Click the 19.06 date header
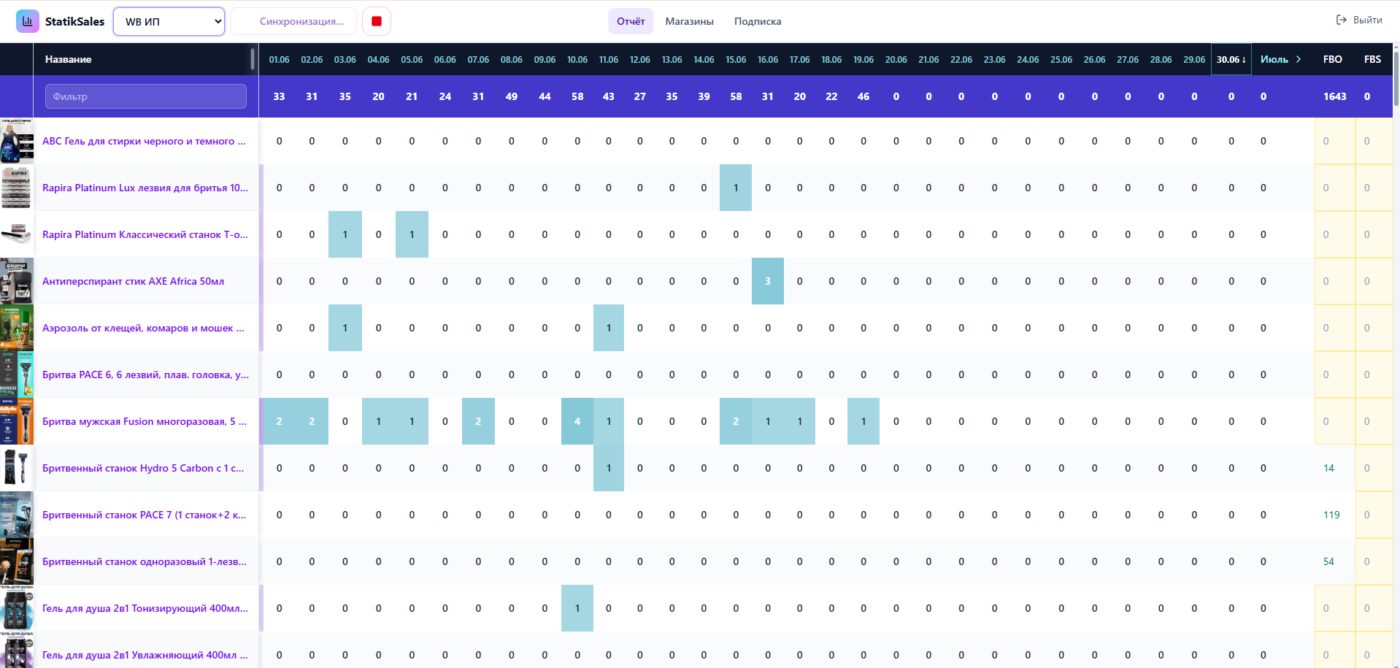This screenshot has width=1400, height=668. (863, 60)
